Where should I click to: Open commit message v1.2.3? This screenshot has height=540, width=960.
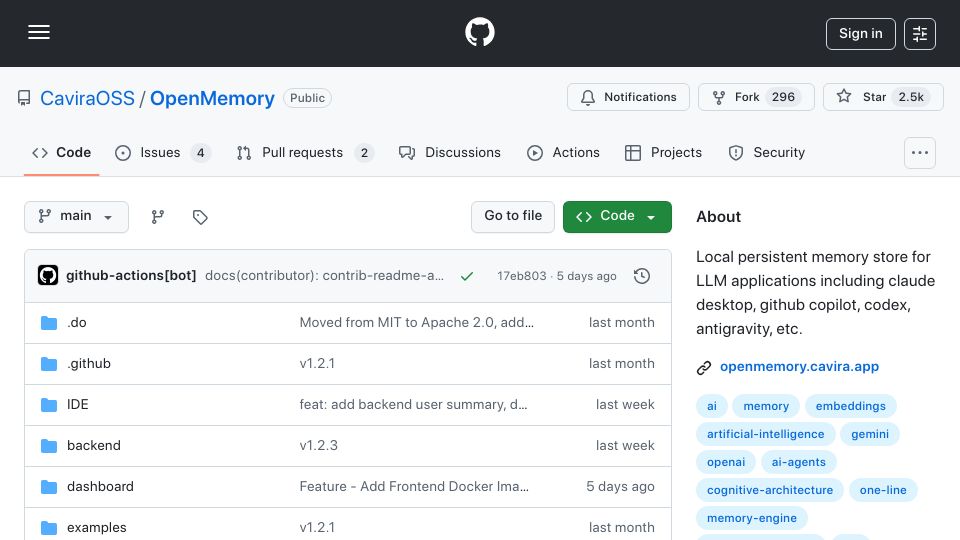(x=318, y=446)
